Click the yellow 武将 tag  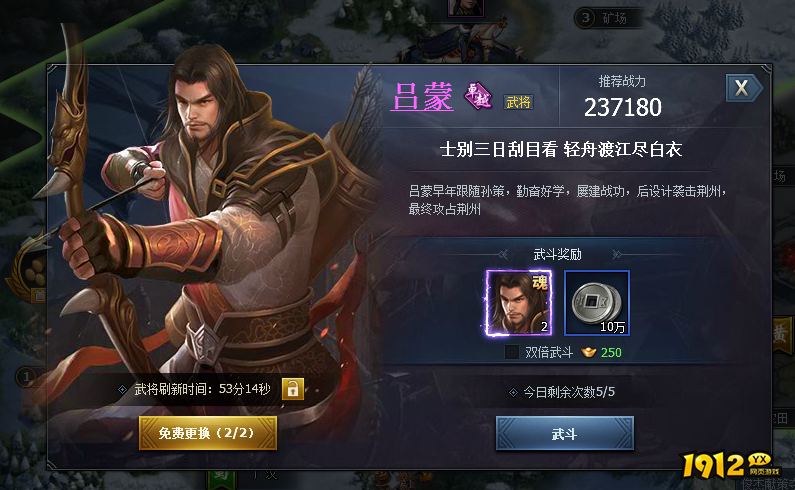pos(518,102)
